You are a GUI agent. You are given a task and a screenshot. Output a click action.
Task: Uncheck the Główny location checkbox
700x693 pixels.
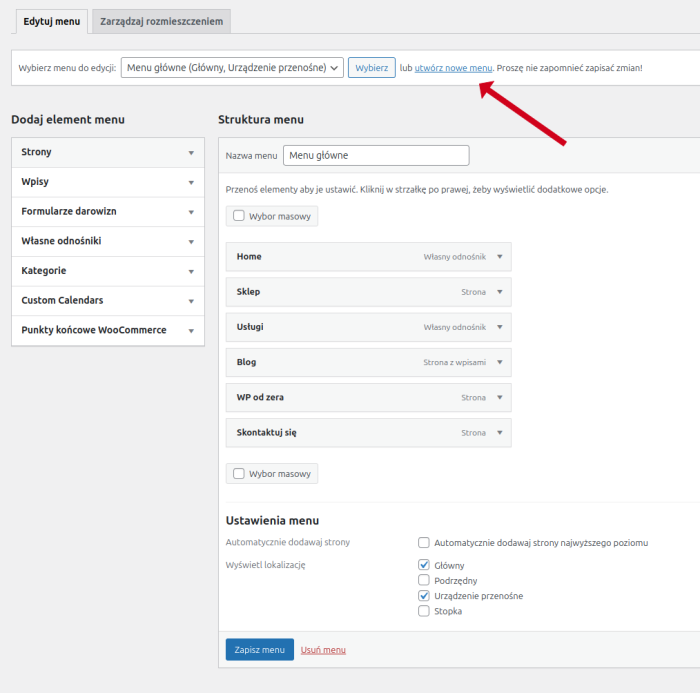pos(424,565)
